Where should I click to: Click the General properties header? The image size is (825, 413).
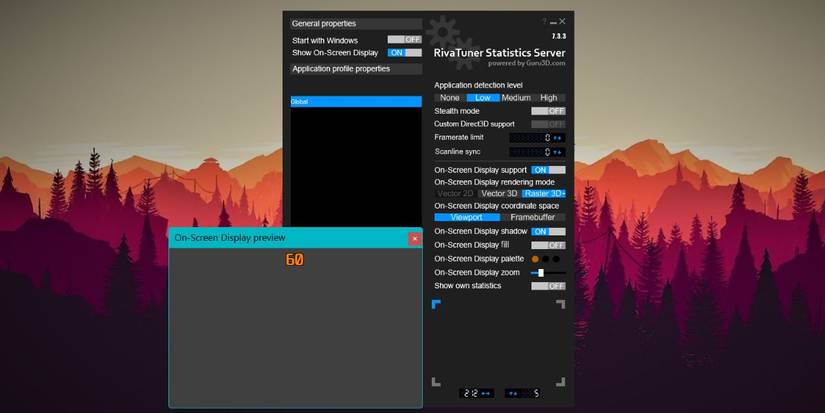coord(356,24)
